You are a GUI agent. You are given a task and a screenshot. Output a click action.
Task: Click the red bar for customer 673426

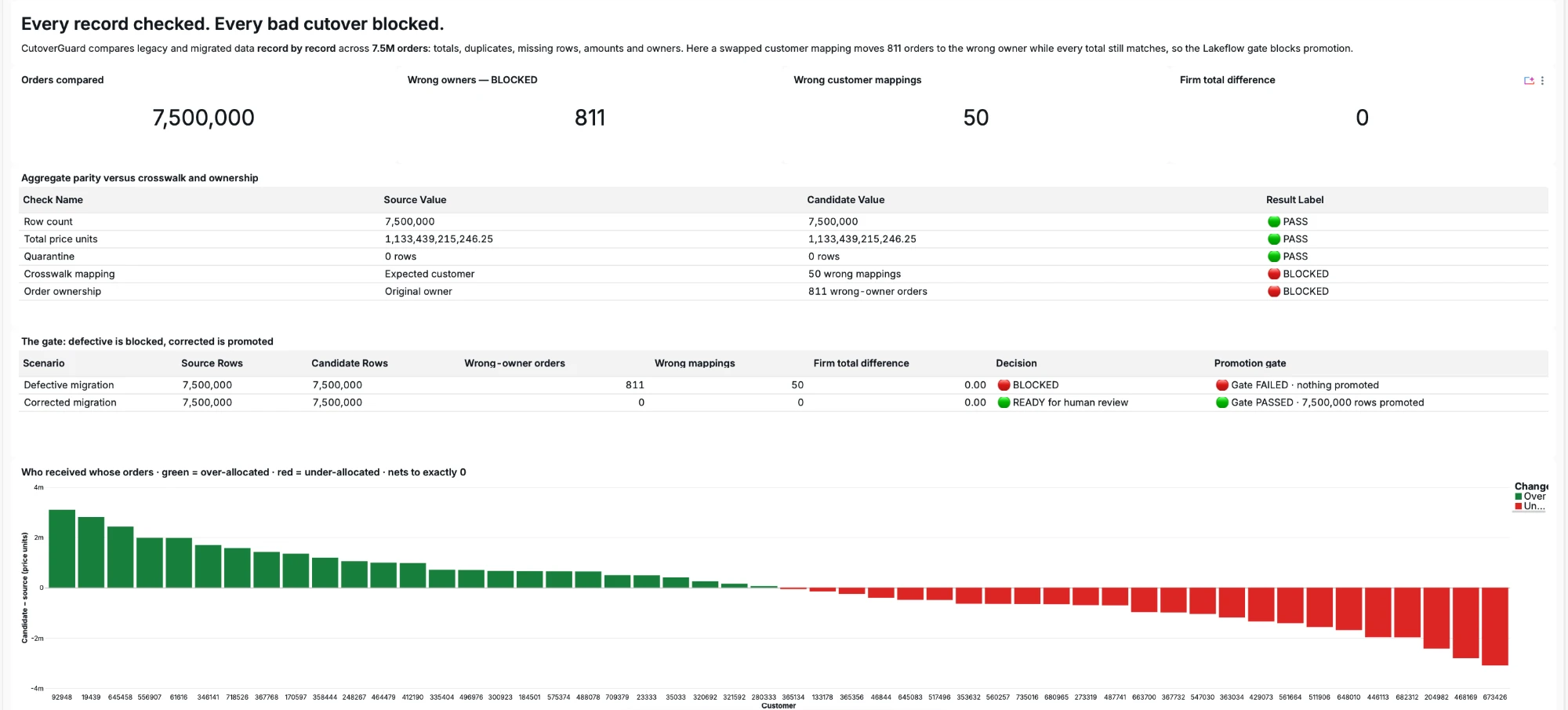point(1495,627)
